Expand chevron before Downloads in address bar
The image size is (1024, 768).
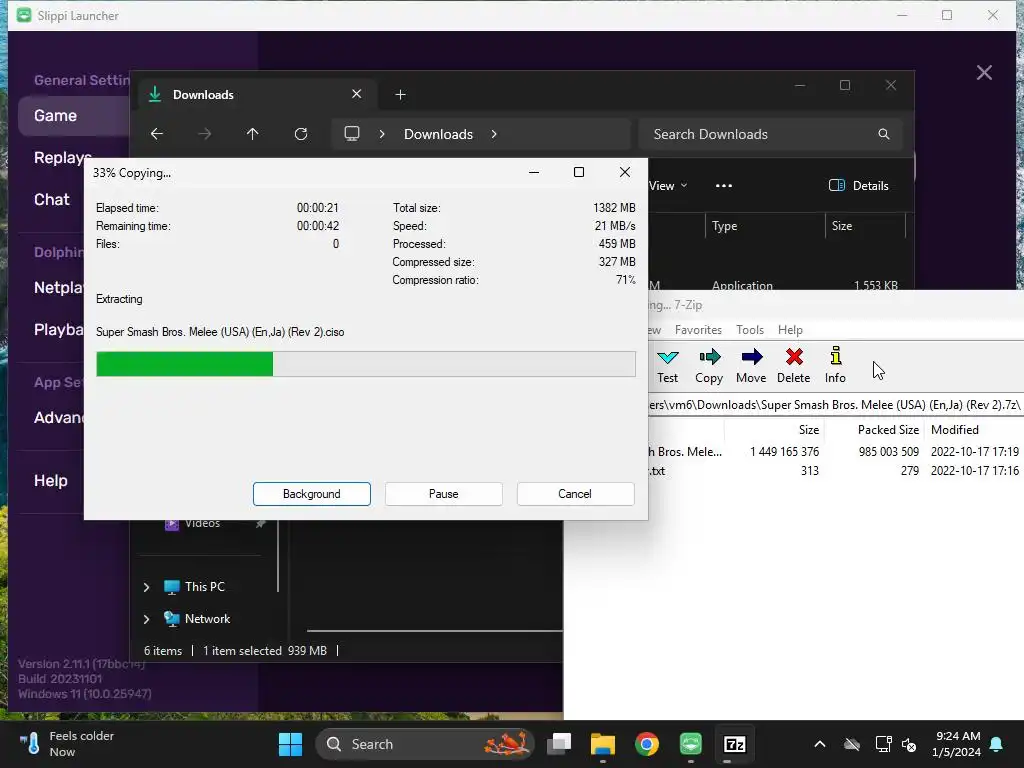(x=382, y=134)
